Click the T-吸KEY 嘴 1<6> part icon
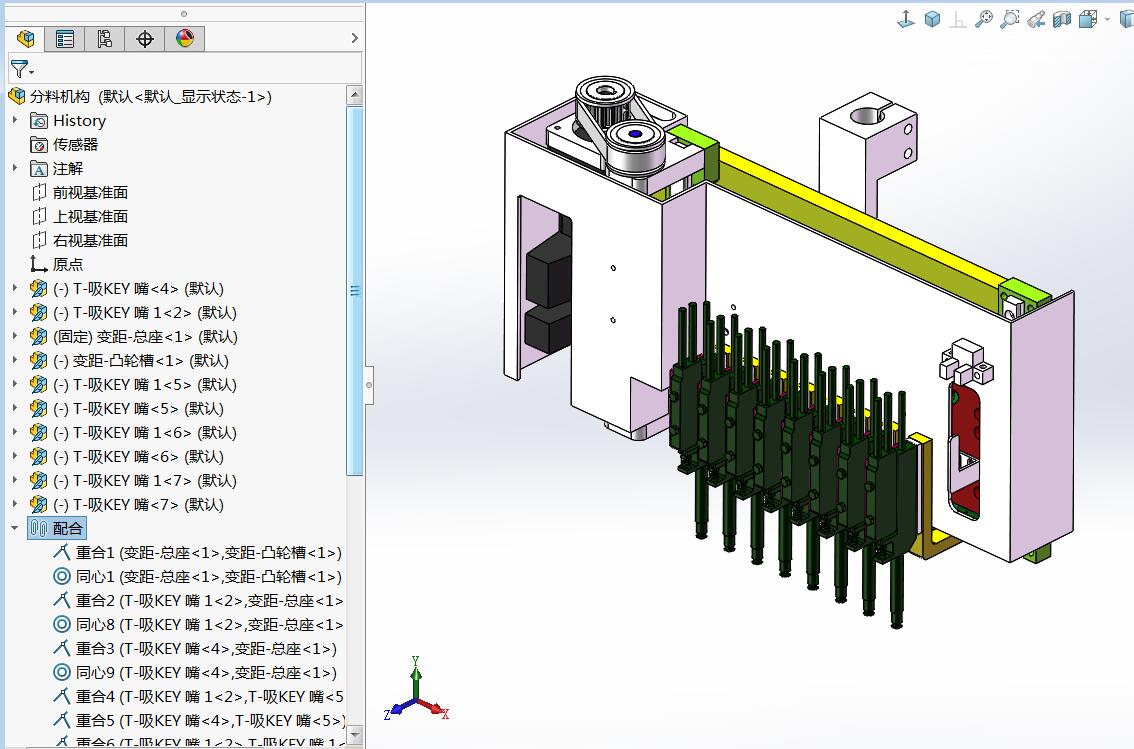Viewport: 1134px width, 749px height. (x=39, y=432)
